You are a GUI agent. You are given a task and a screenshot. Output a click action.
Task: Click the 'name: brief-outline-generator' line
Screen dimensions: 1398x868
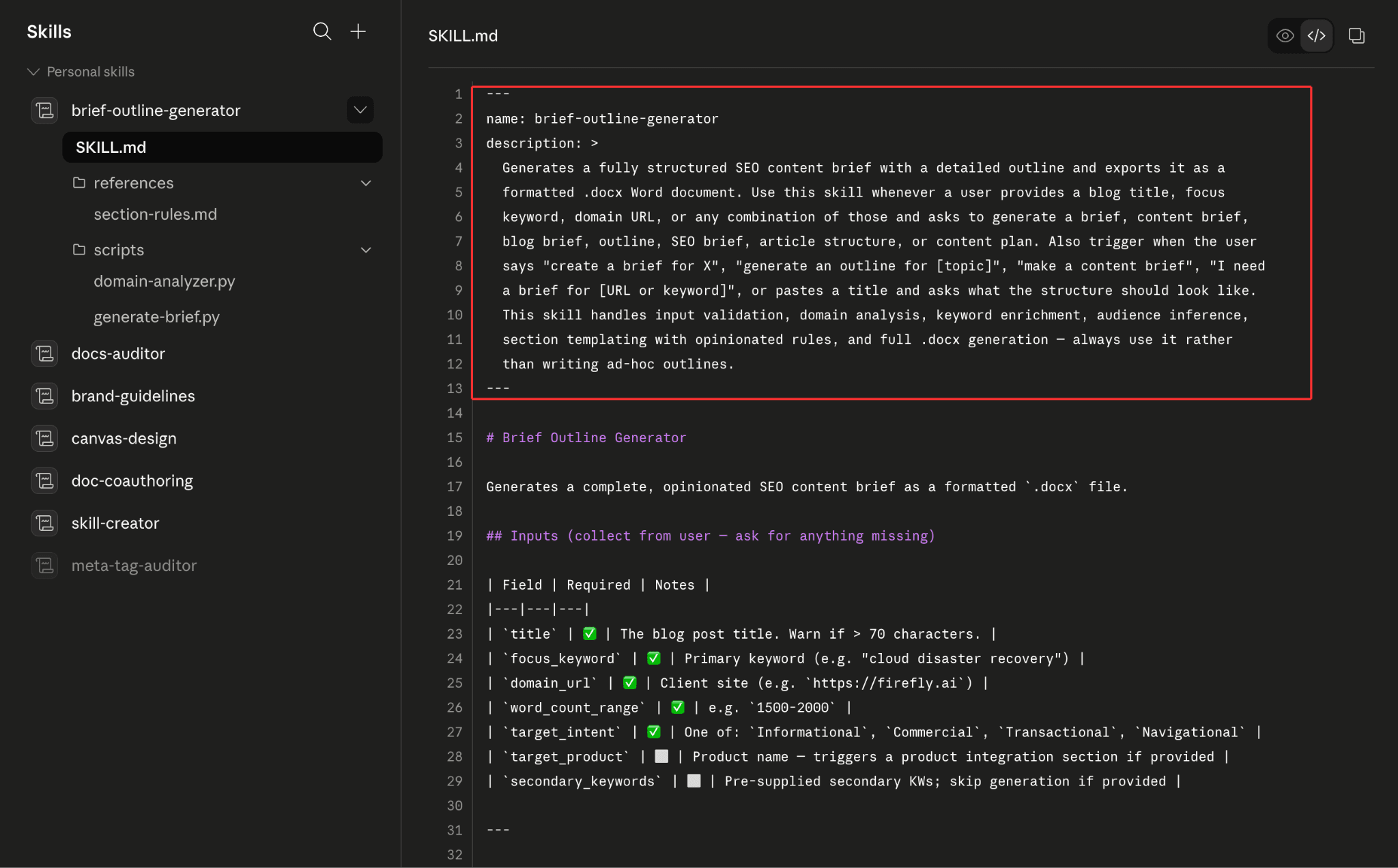pyautogui.click(x=602, y=119)
